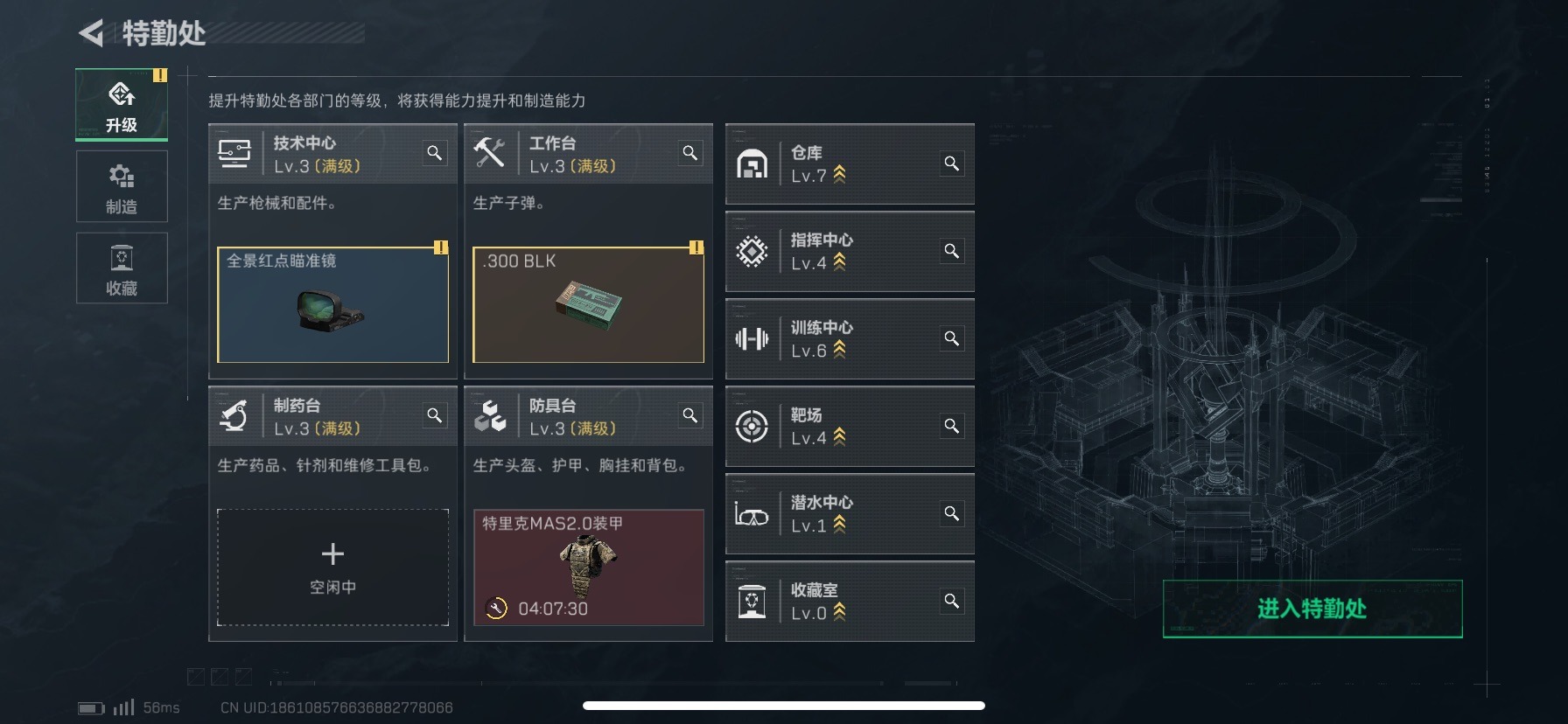
Task: Open 特里克MAS2.0装甲 production in progress
Action: tap(588, 567)
